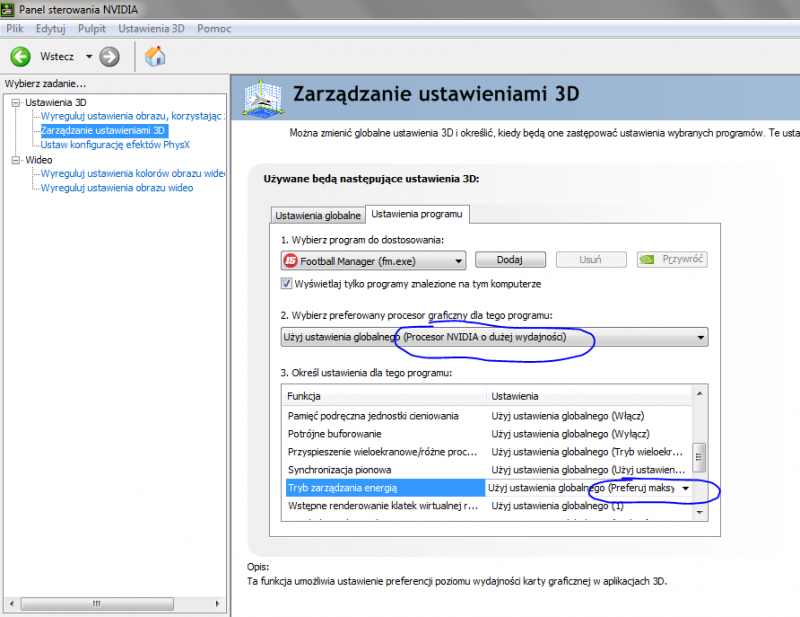Click the Usuń button

(590, 260)
